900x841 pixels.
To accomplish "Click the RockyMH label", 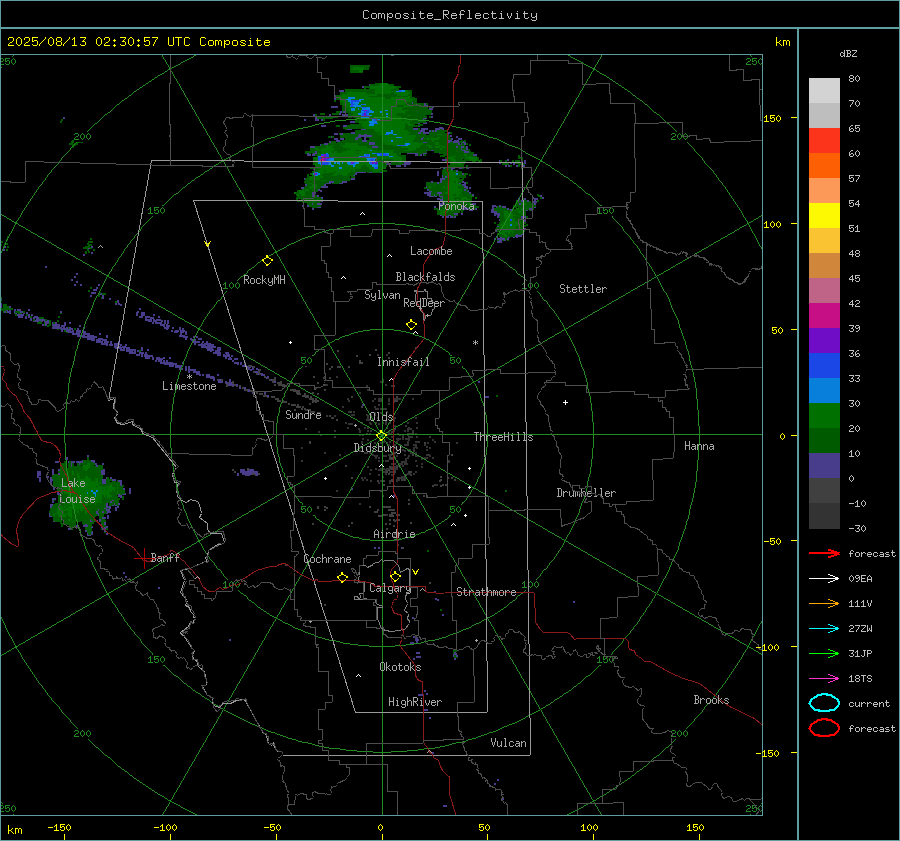I will 264,280.
